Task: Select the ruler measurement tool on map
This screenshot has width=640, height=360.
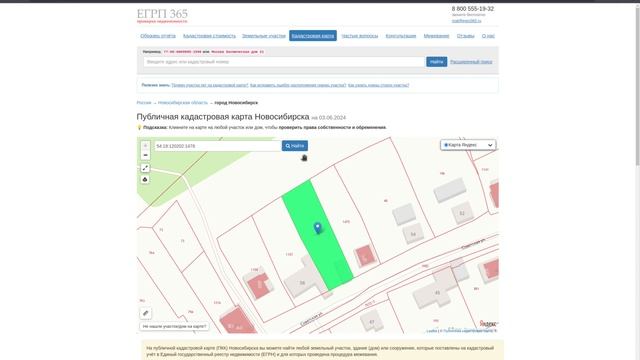Action: 146,313
